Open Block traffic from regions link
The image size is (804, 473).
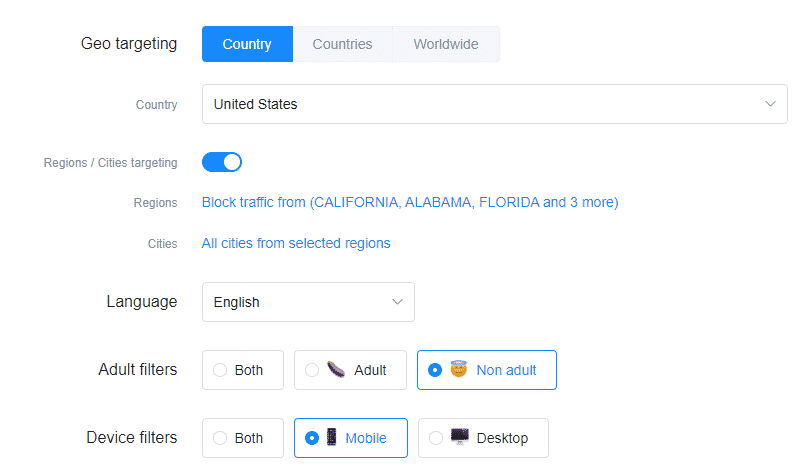coord(410,202)
